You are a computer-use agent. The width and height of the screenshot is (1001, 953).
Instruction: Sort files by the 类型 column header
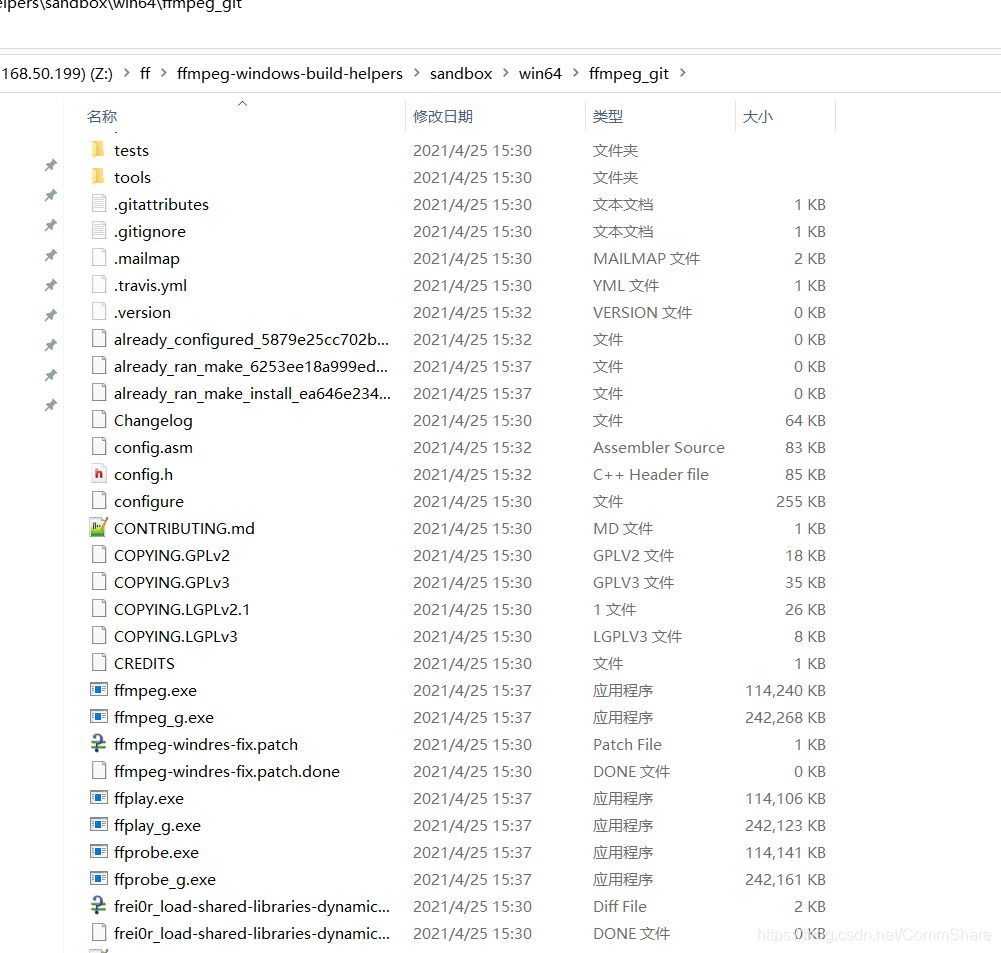coord(607,117)
